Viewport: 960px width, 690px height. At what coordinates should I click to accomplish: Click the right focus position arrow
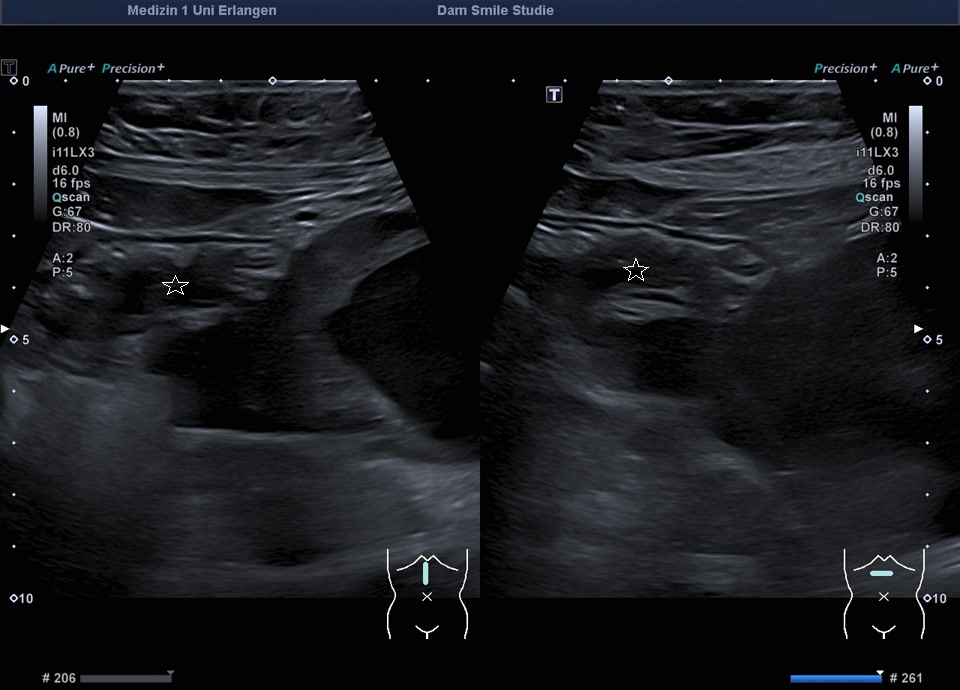point(918,329)
